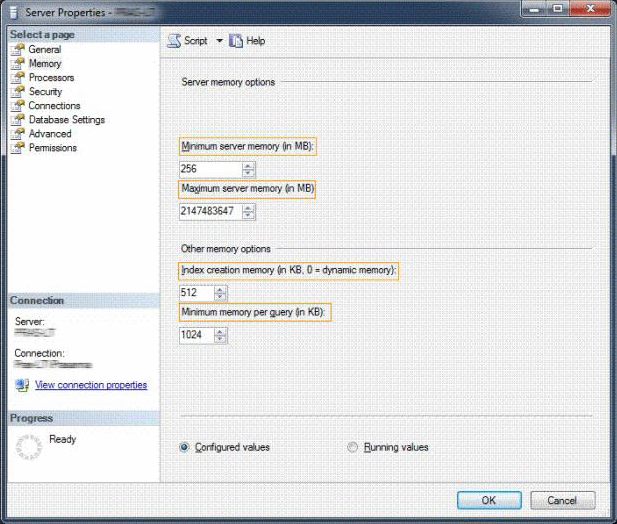Open the Connections page
Image resolution: width=617 pixels, height=524 pixels.
54,105
